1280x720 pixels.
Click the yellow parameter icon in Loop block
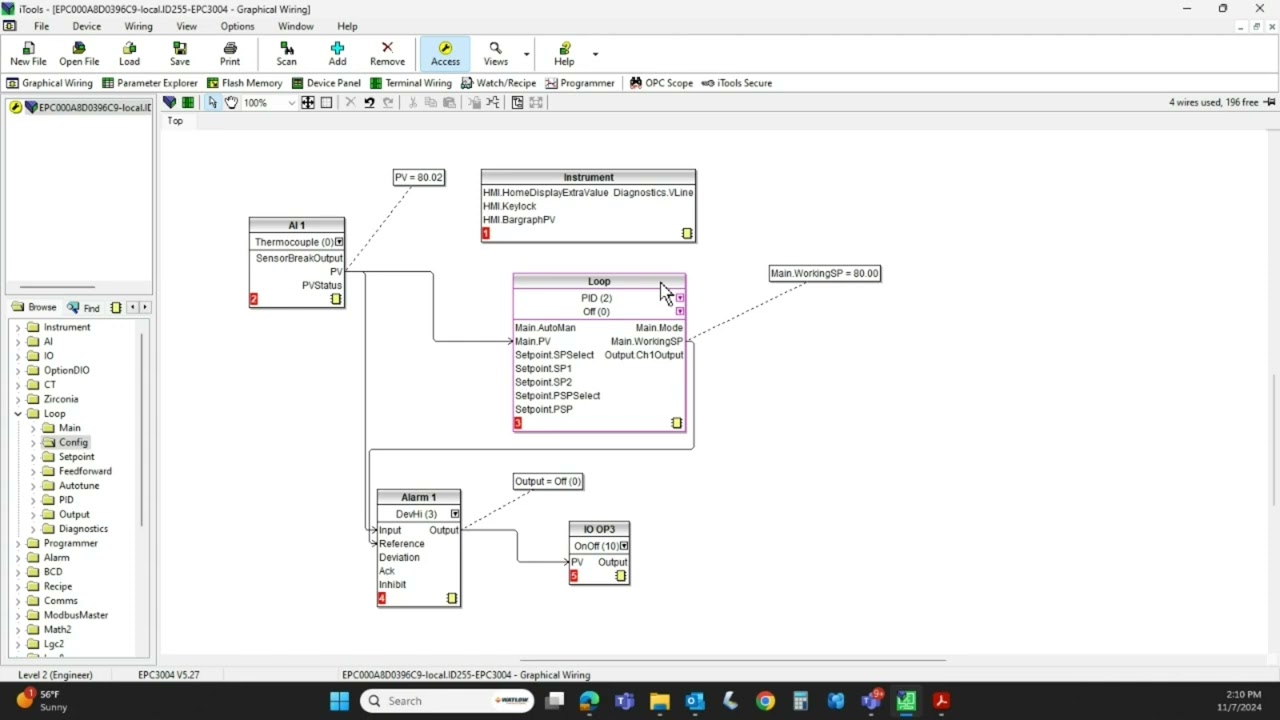(677, 423)
